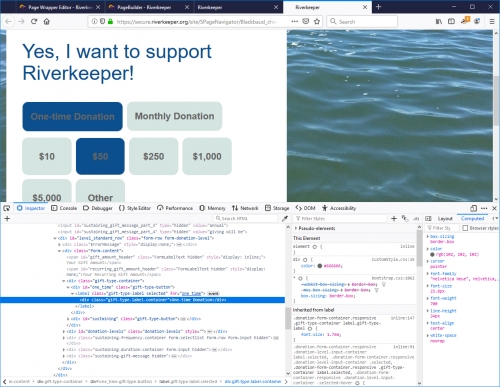
Task: Focus the Search HTML field
Action: tap(246, 219)
